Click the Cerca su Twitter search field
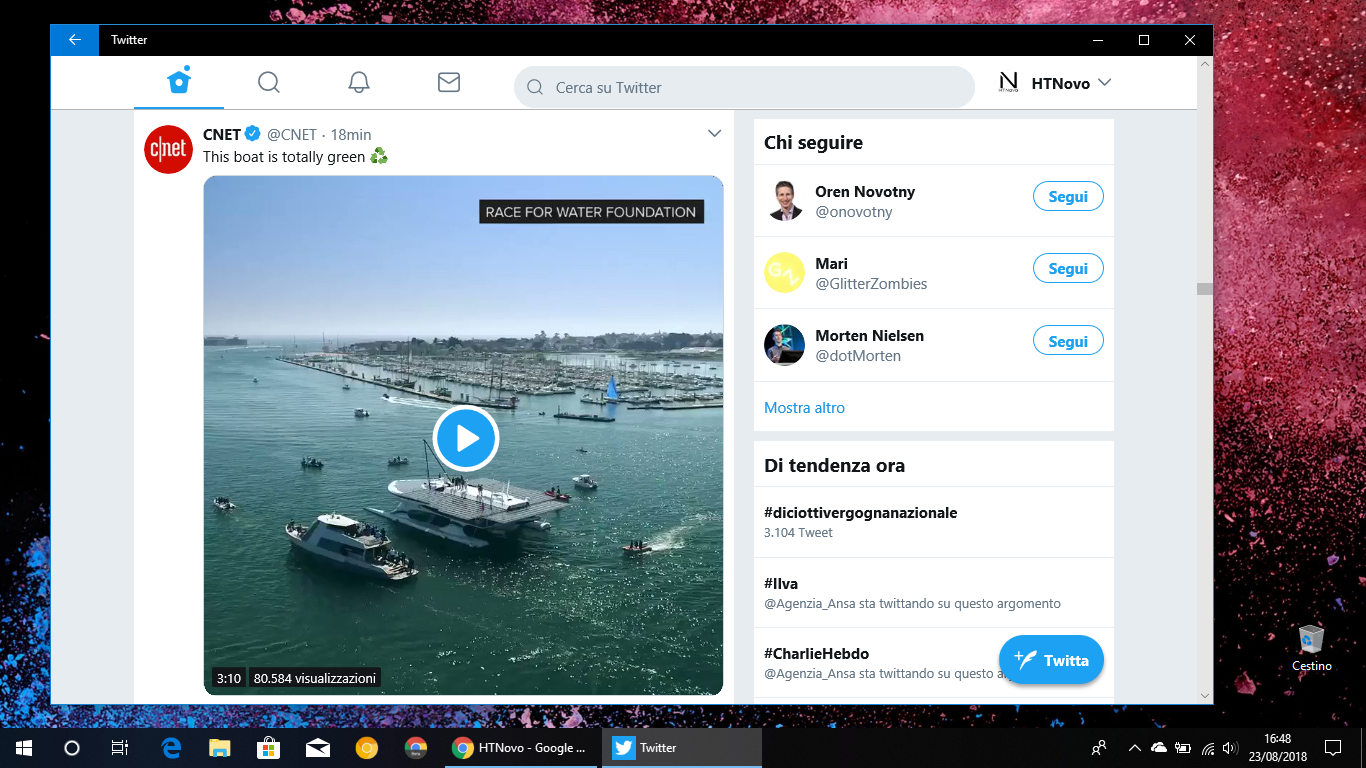Screen dimensions: 1366x768 [x=744, y=87]
